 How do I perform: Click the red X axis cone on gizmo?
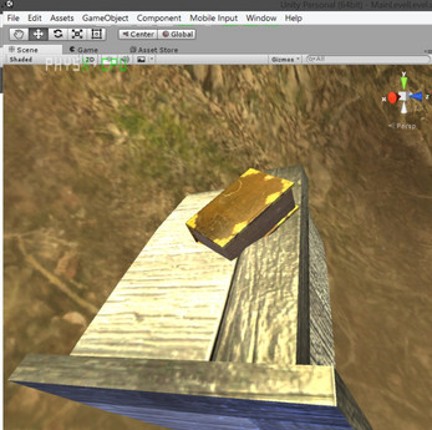tap(392, 98)
